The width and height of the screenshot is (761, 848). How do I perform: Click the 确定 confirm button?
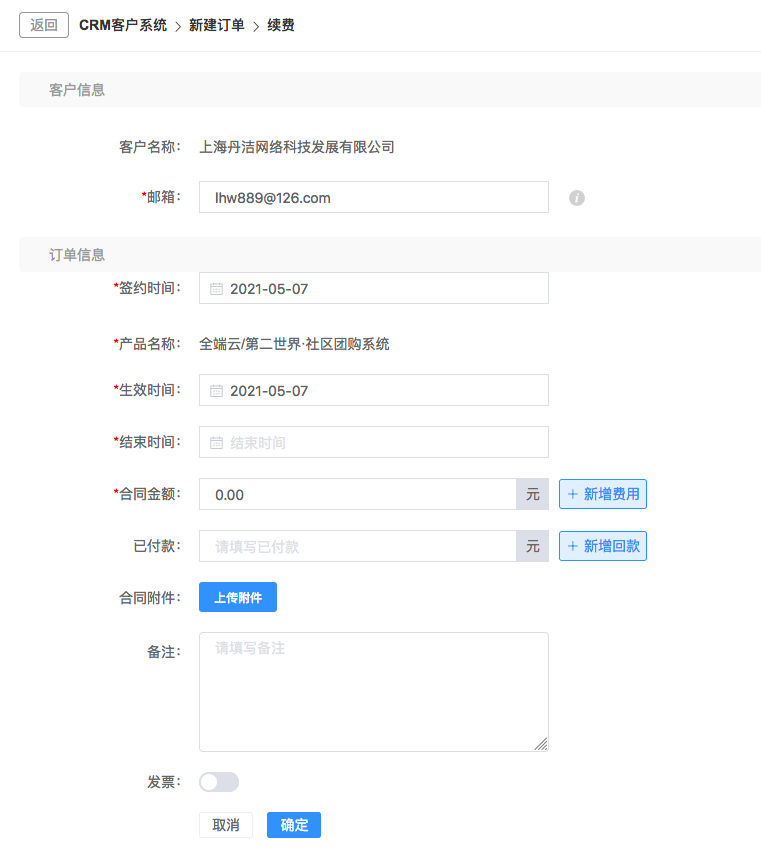click(294, 825)
